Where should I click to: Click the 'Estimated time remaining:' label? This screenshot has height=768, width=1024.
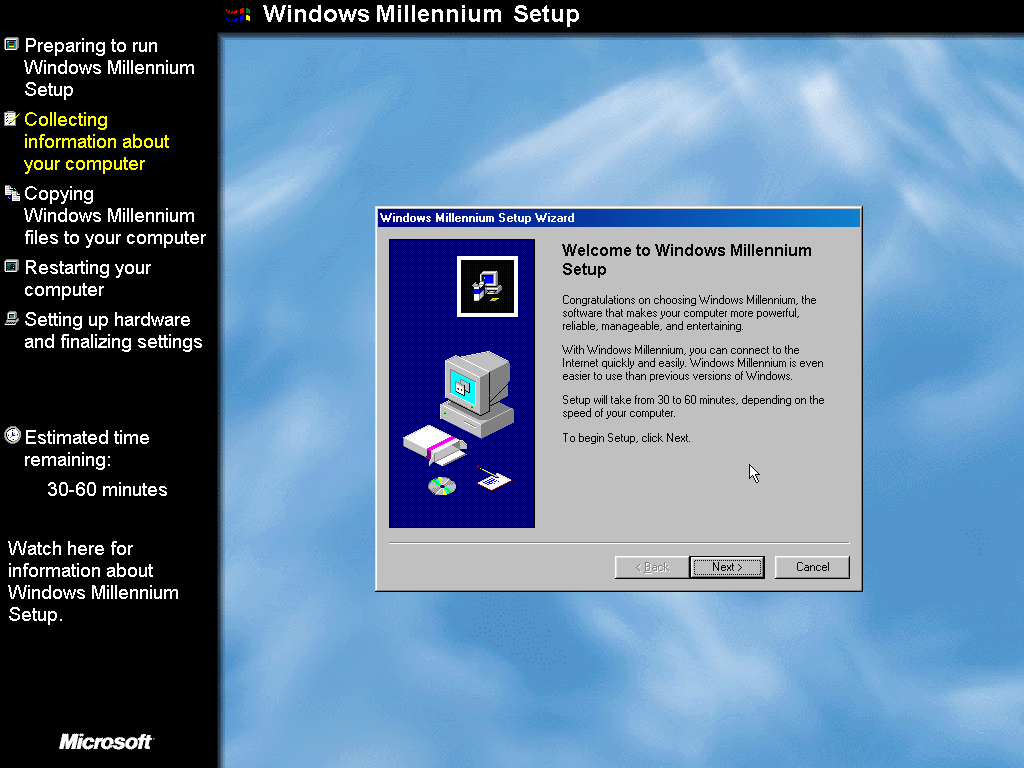point(87,448)
